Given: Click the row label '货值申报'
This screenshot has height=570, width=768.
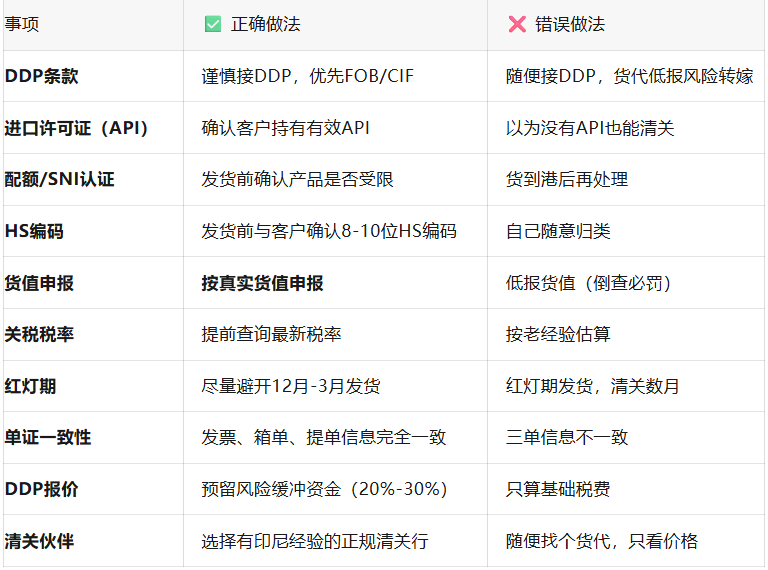Looking at the screenshot, I should 39,283.
